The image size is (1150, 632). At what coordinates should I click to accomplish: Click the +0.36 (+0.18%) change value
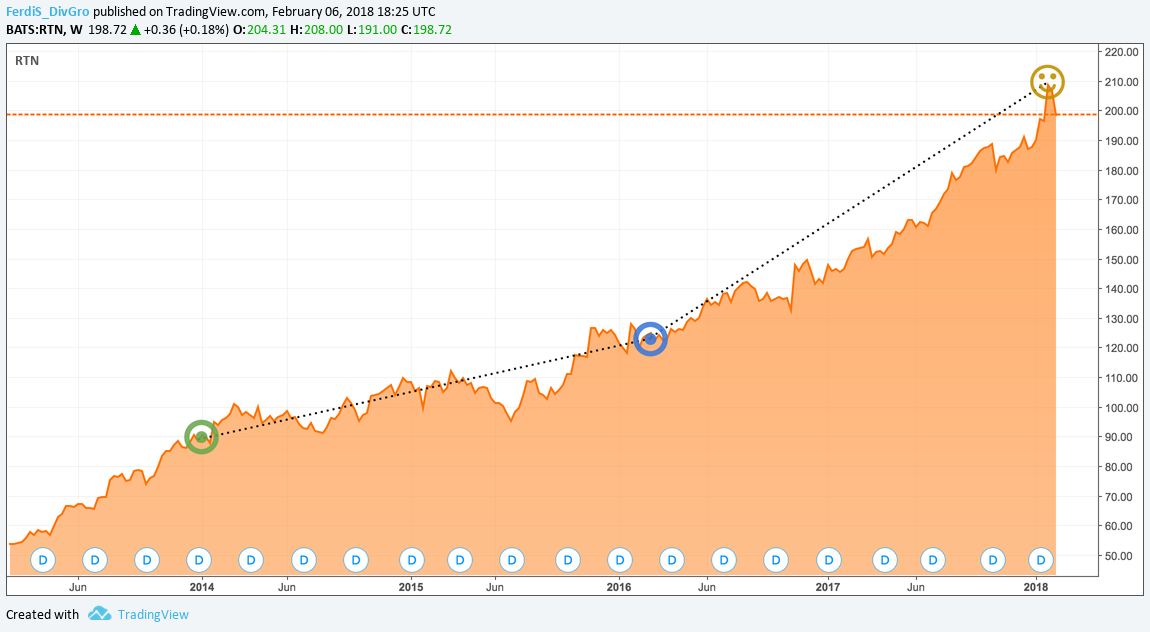pos(186,30)
